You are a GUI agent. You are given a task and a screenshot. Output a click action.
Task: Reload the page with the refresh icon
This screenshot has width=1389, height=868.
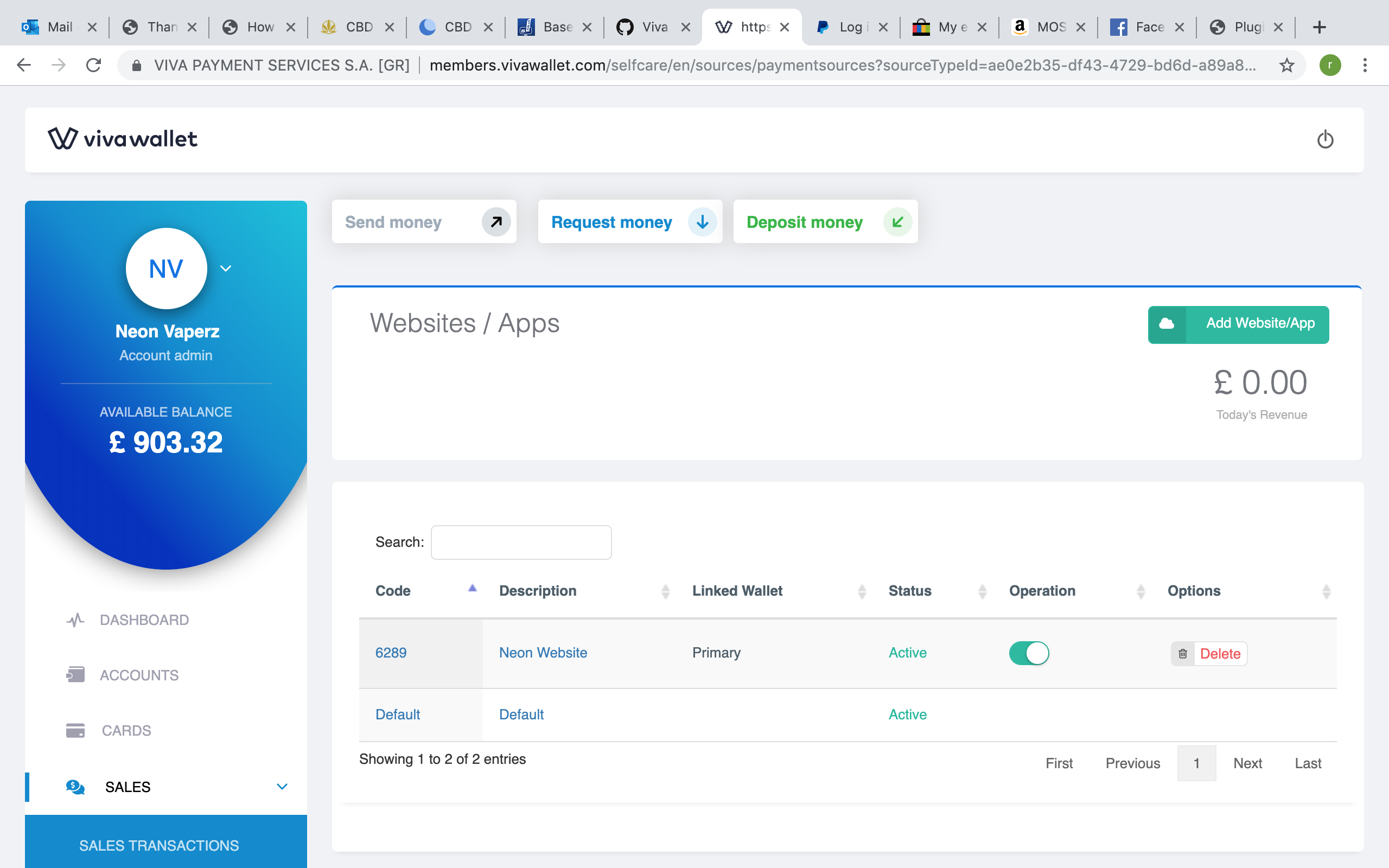click(93, 65)
